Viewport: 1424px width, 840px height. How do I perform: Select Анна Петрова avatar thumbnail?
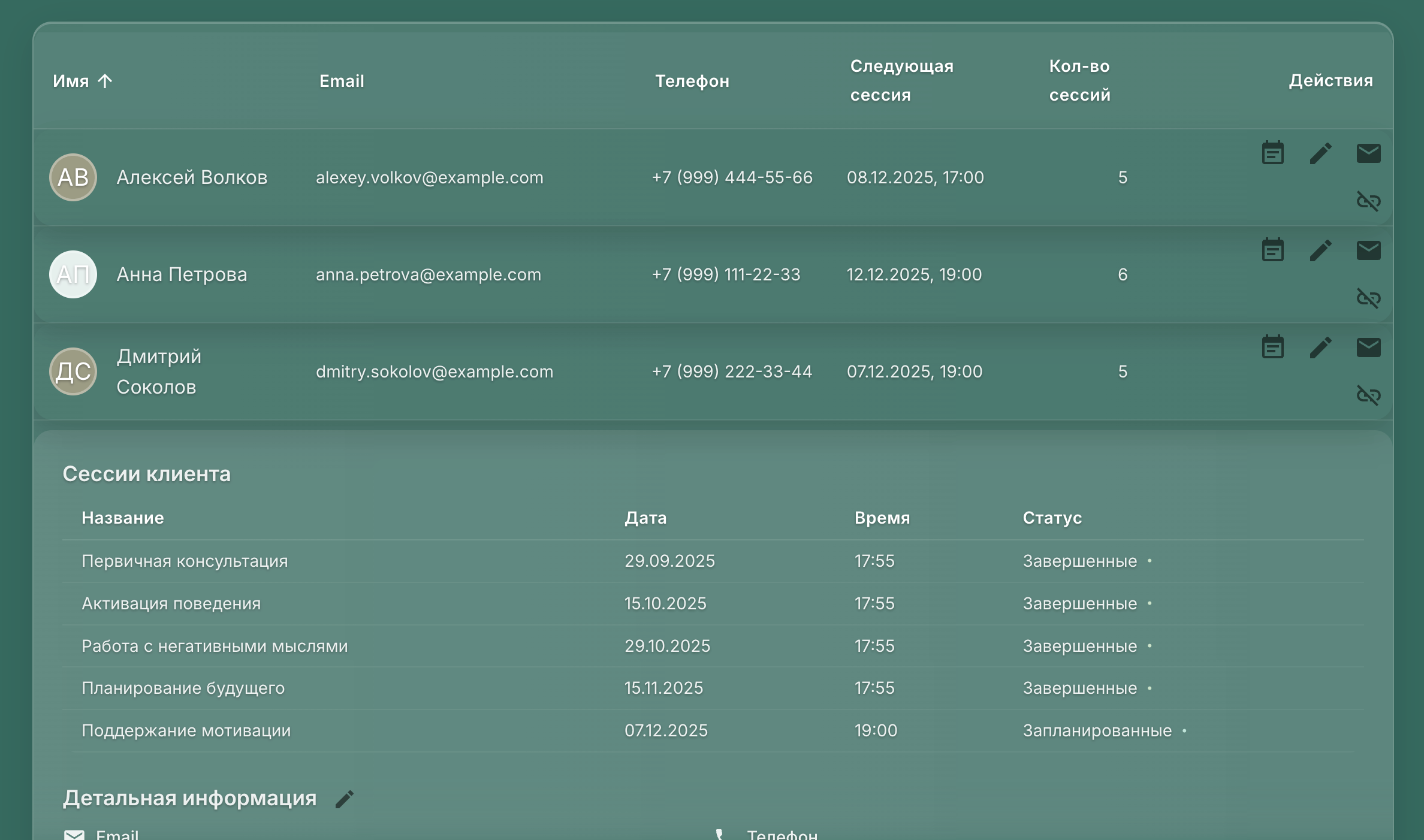(x=73, y=274)
